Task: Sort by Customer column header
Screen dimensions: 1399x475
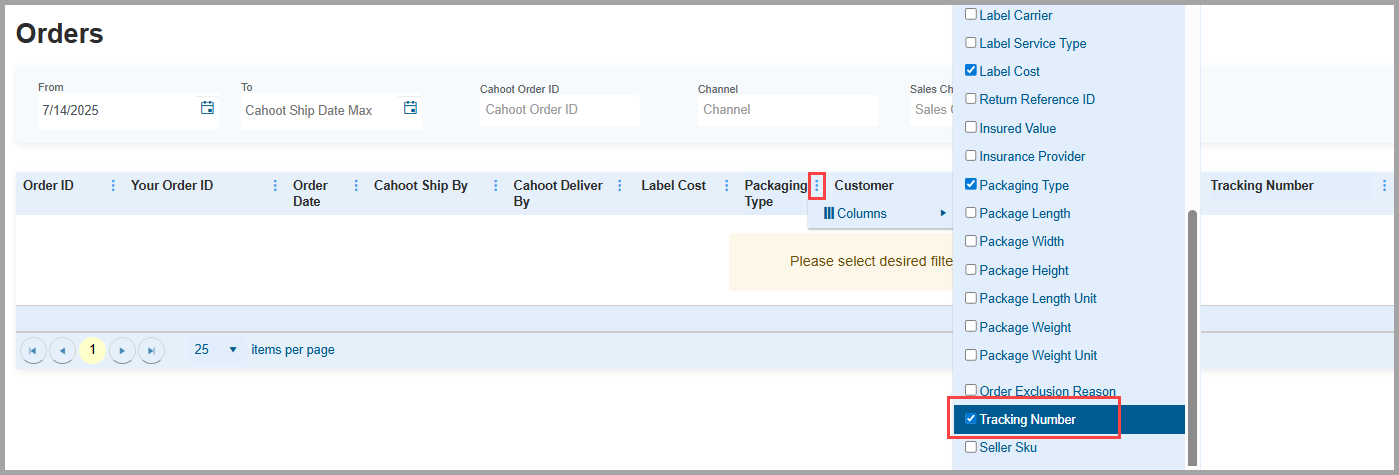Action: coord(864,185)
